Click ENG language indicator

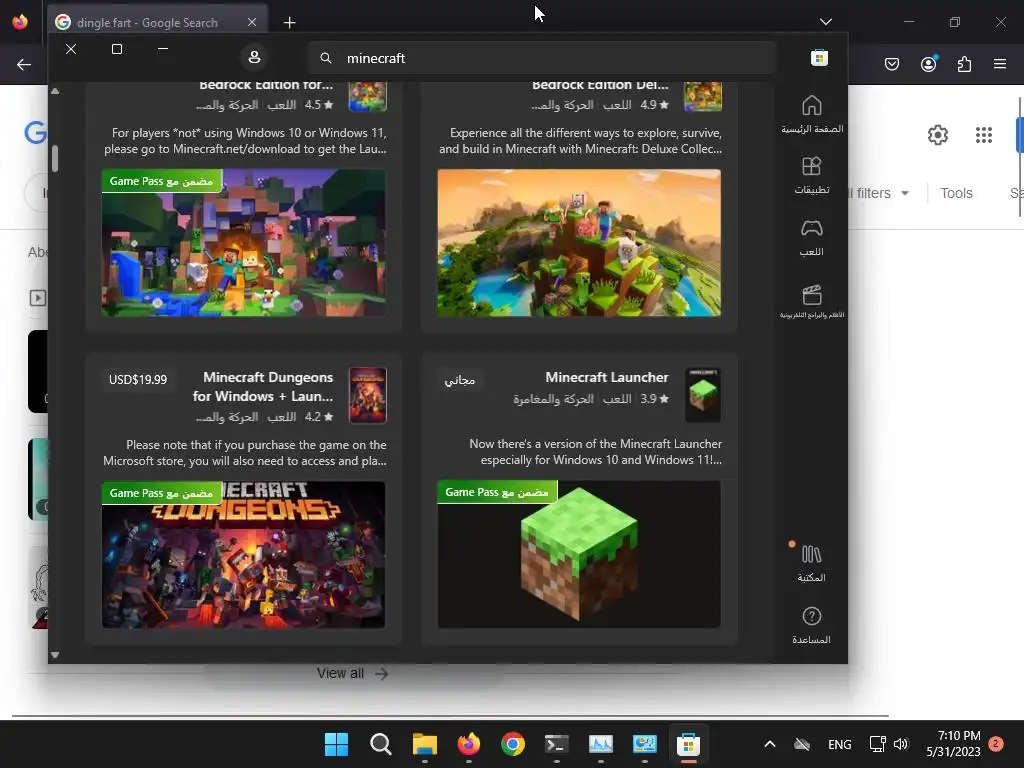point(839,744)
